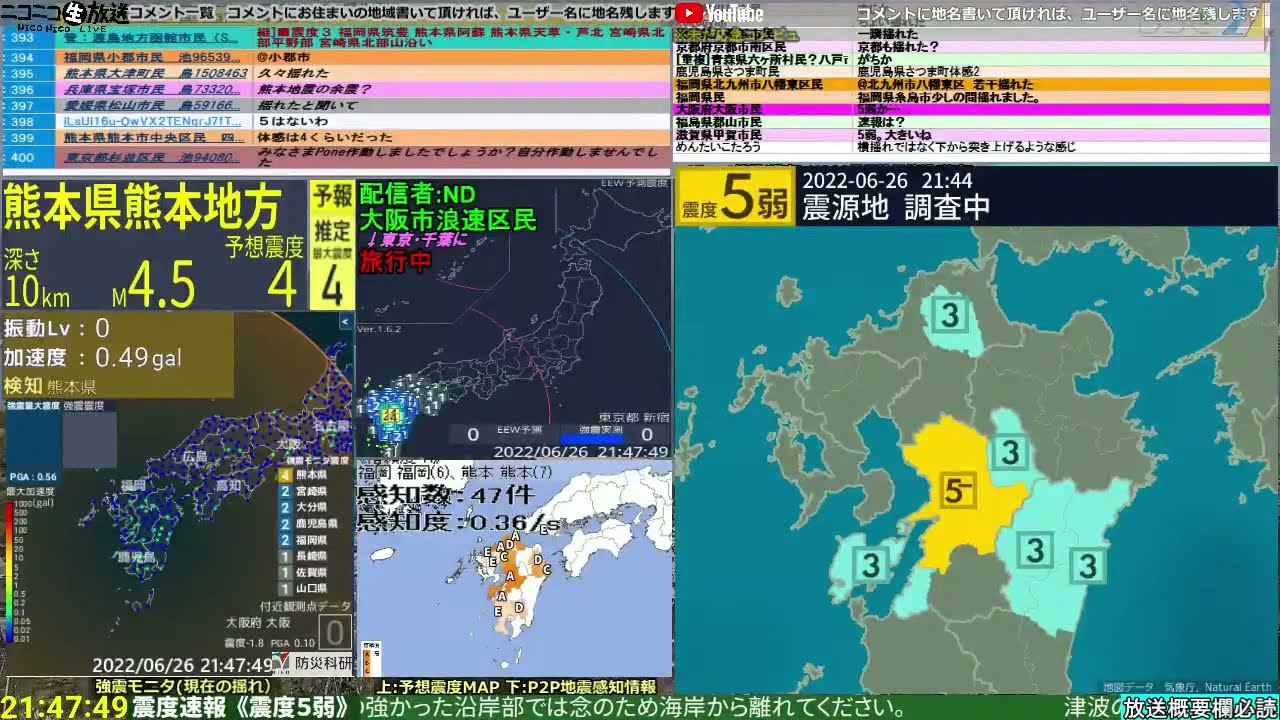Click the blue 2 badge beside 鹿児島県
The height and width of the screenshot is (720, 1280).
point(285,523)
